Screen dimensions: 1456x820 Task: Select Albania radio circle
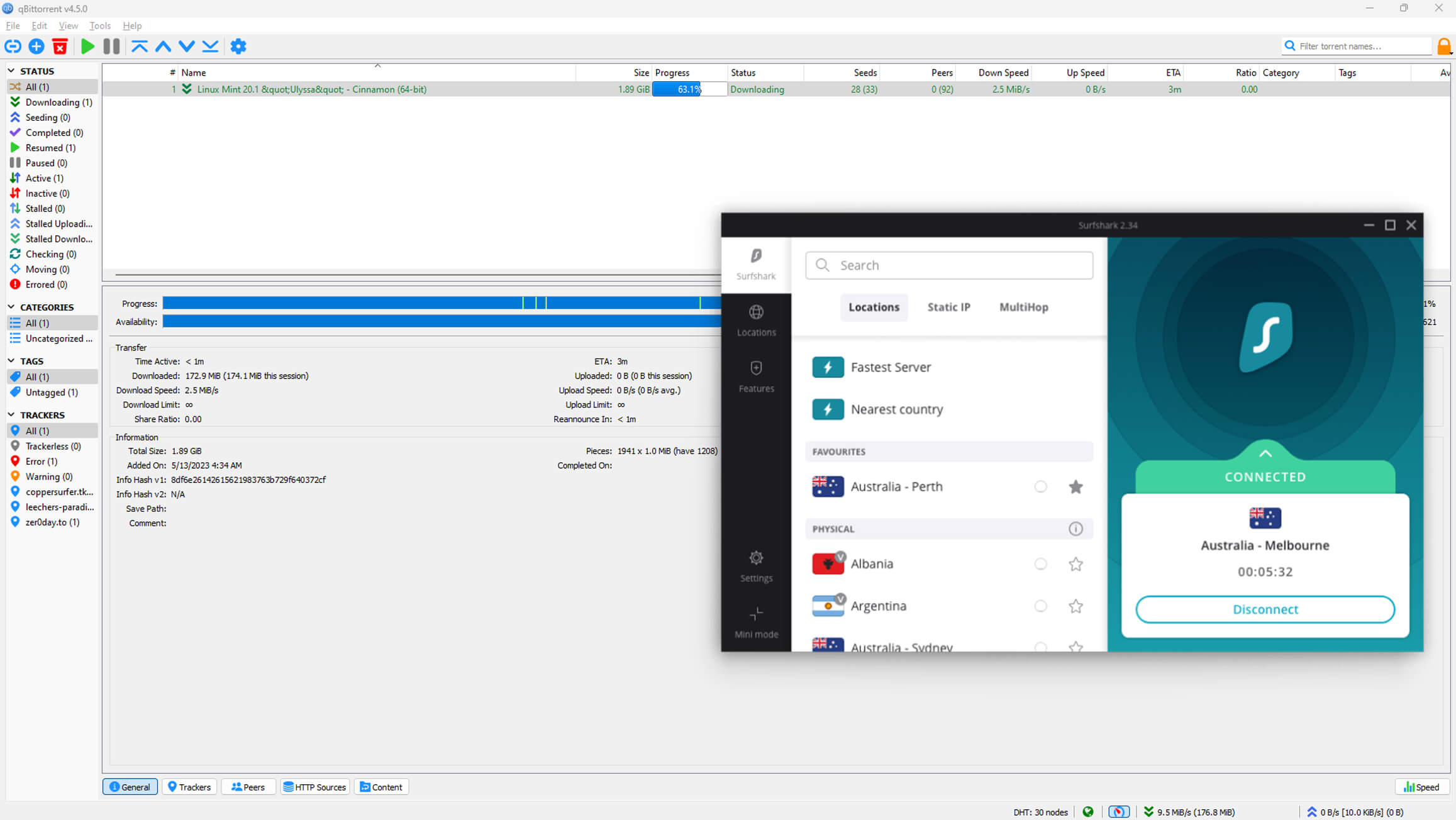1041,564
